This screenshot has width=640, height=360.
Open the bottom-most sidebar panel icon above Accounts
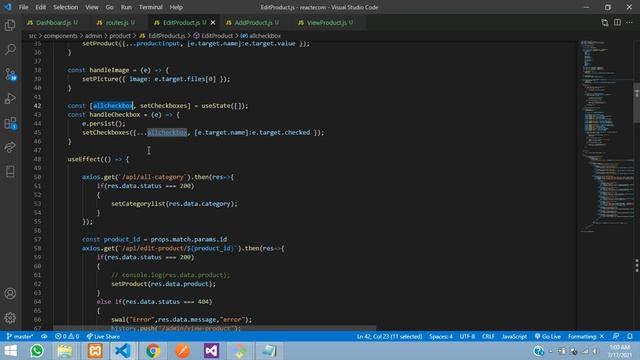[10, 171]
